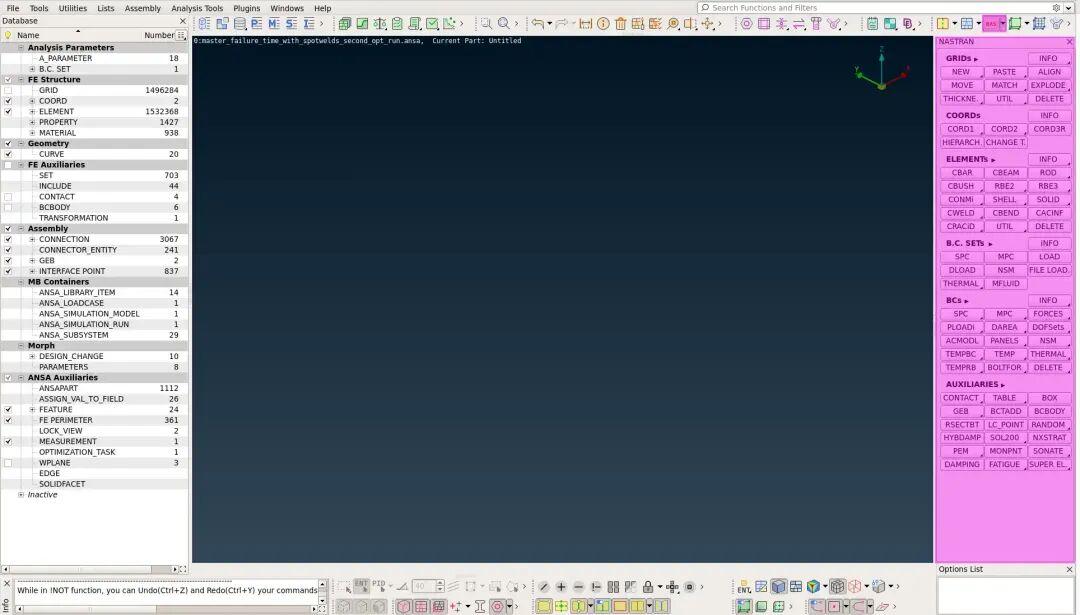Open the Undo history dropdown arrow
1080x615 pixels.
[x=550, y=24]
